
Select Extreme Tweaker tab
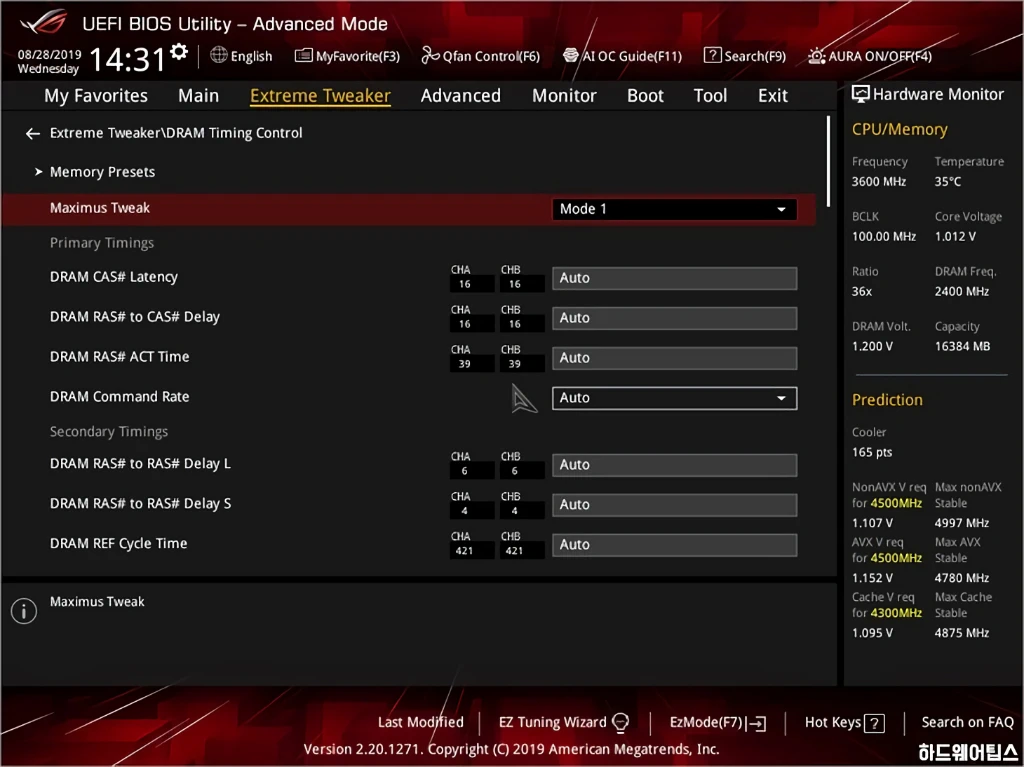tap(320, 95)
